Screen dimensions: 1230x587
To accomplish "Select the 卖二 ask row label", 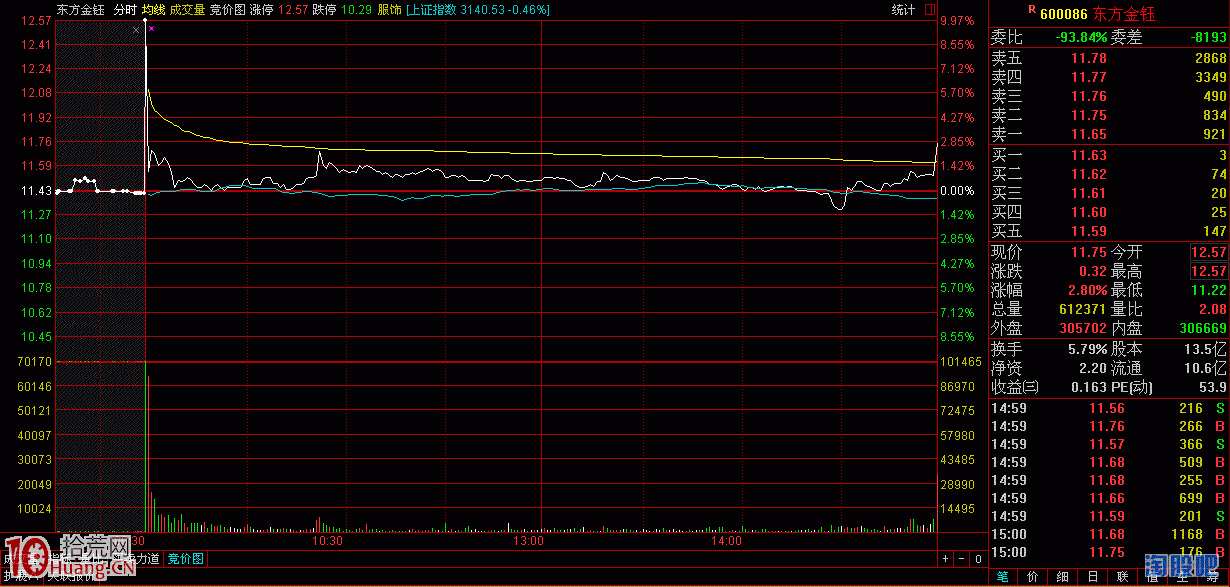I will point(1006,115).
